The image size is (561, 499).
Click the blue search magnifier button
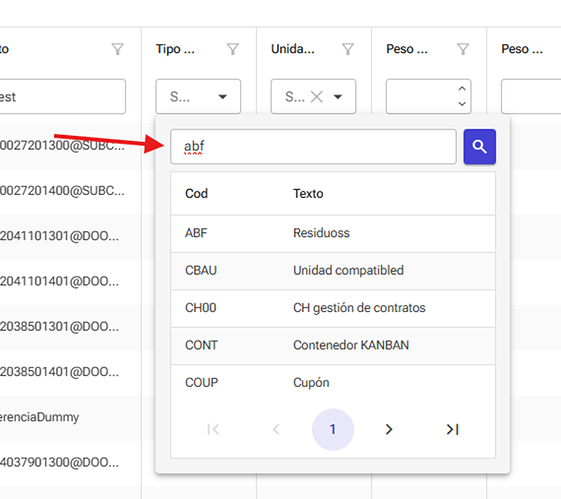[479, 147]
